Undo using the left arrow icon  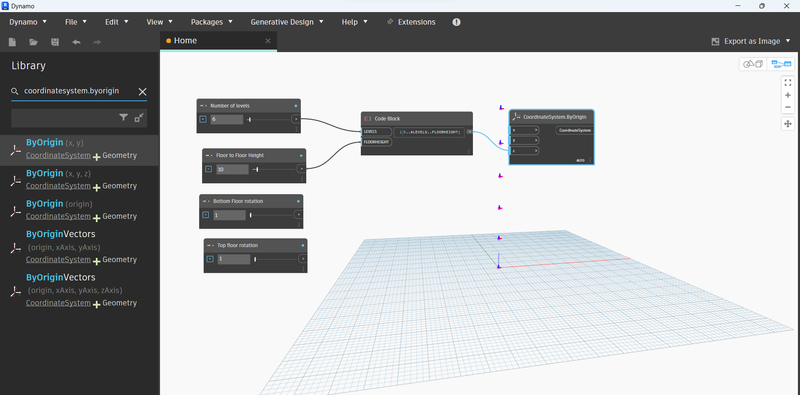pos(77,42)
